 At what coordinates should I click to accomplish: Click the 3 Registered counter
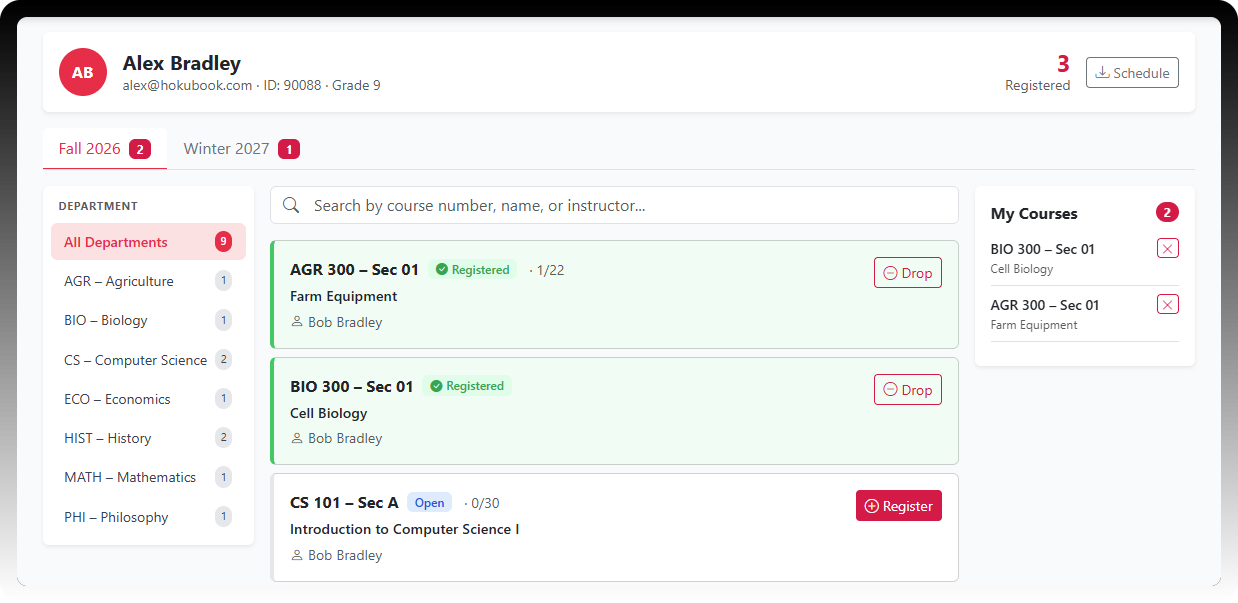tap(1038, 73)
